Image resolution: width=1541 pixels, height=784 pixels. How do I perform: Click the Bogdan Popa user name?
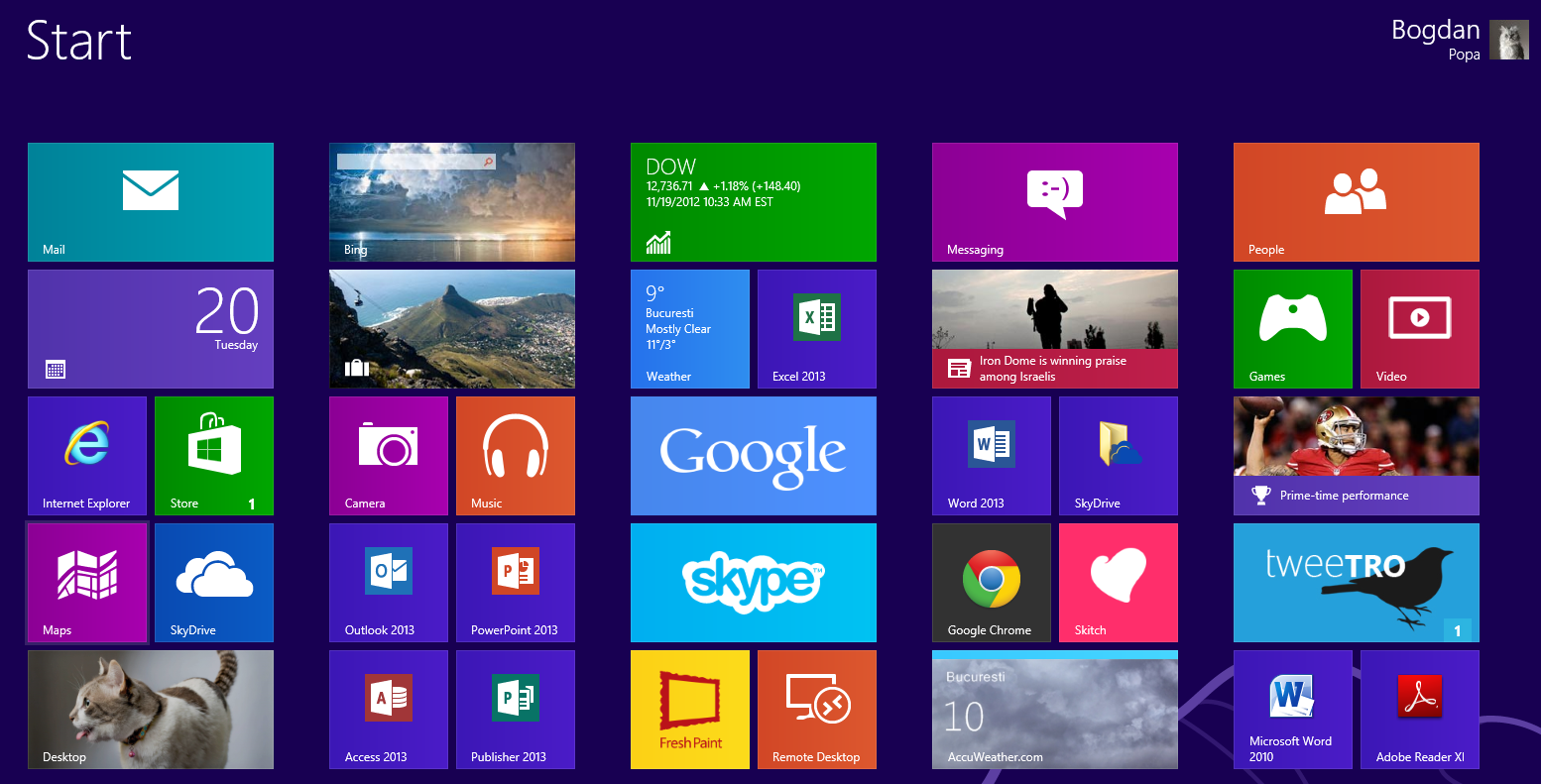(x=1436, y=40)
